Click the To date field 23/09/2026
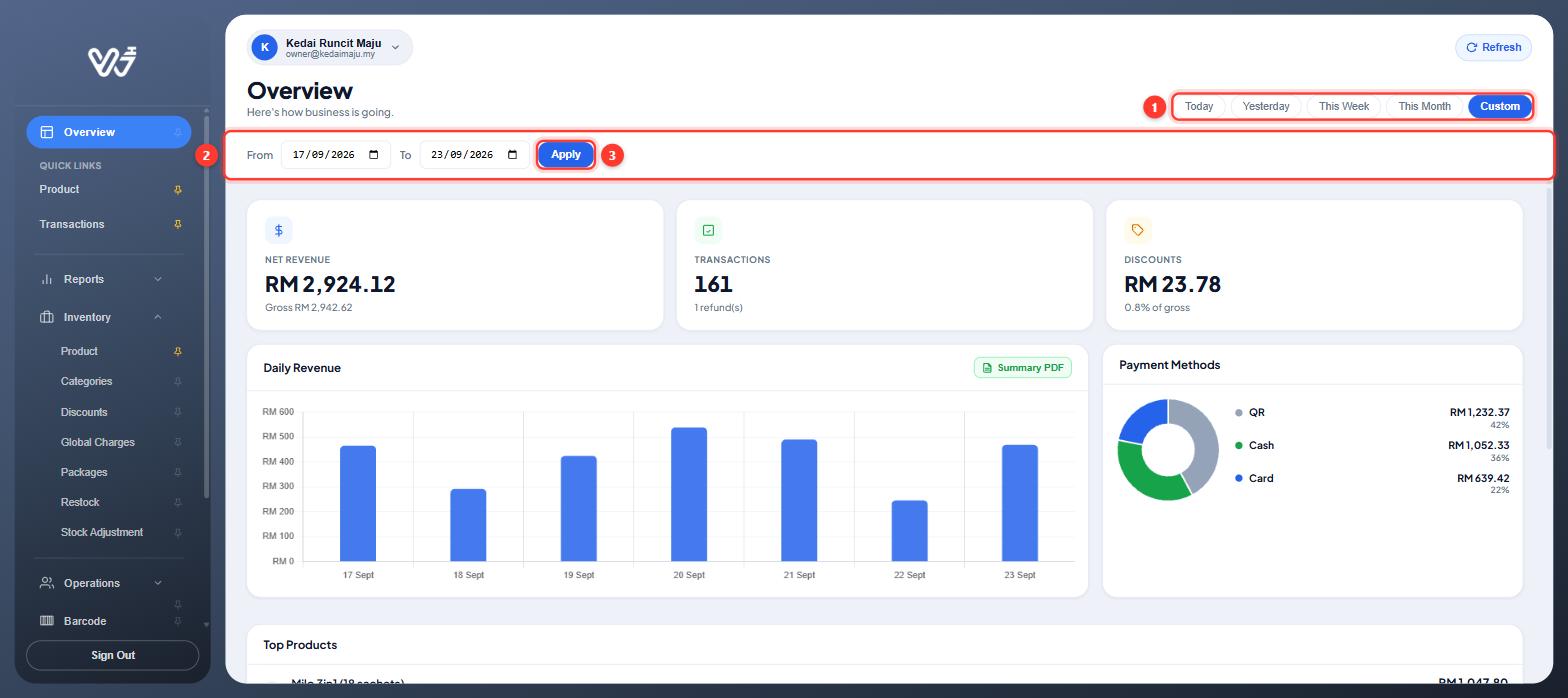 475,155
